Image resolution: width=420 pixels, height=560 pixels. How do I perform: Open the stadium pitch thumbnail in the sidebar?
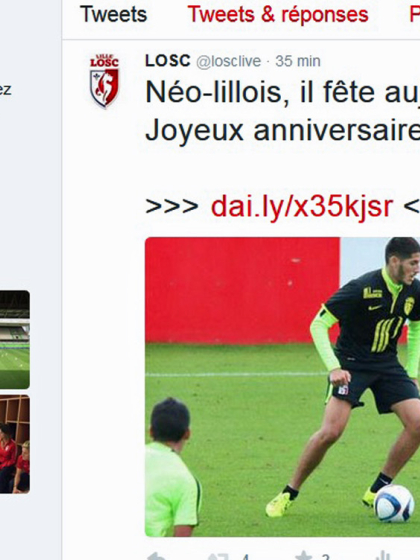pos(15,340)
